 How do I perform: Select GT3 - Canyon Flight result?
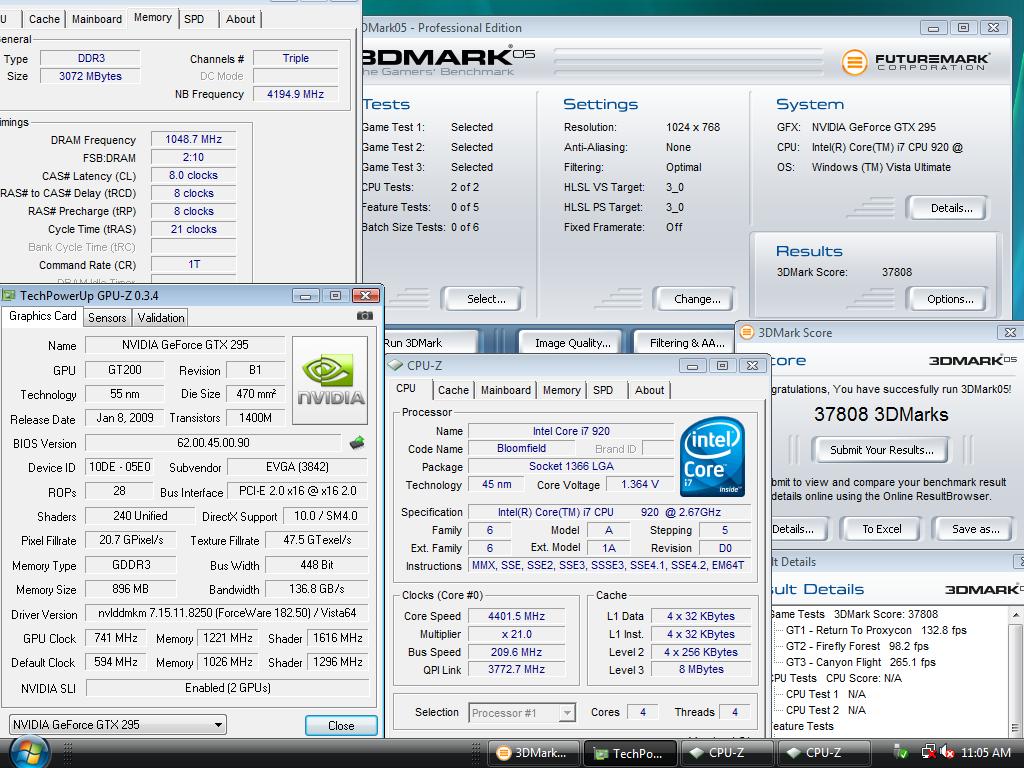[x=860, y=662]
